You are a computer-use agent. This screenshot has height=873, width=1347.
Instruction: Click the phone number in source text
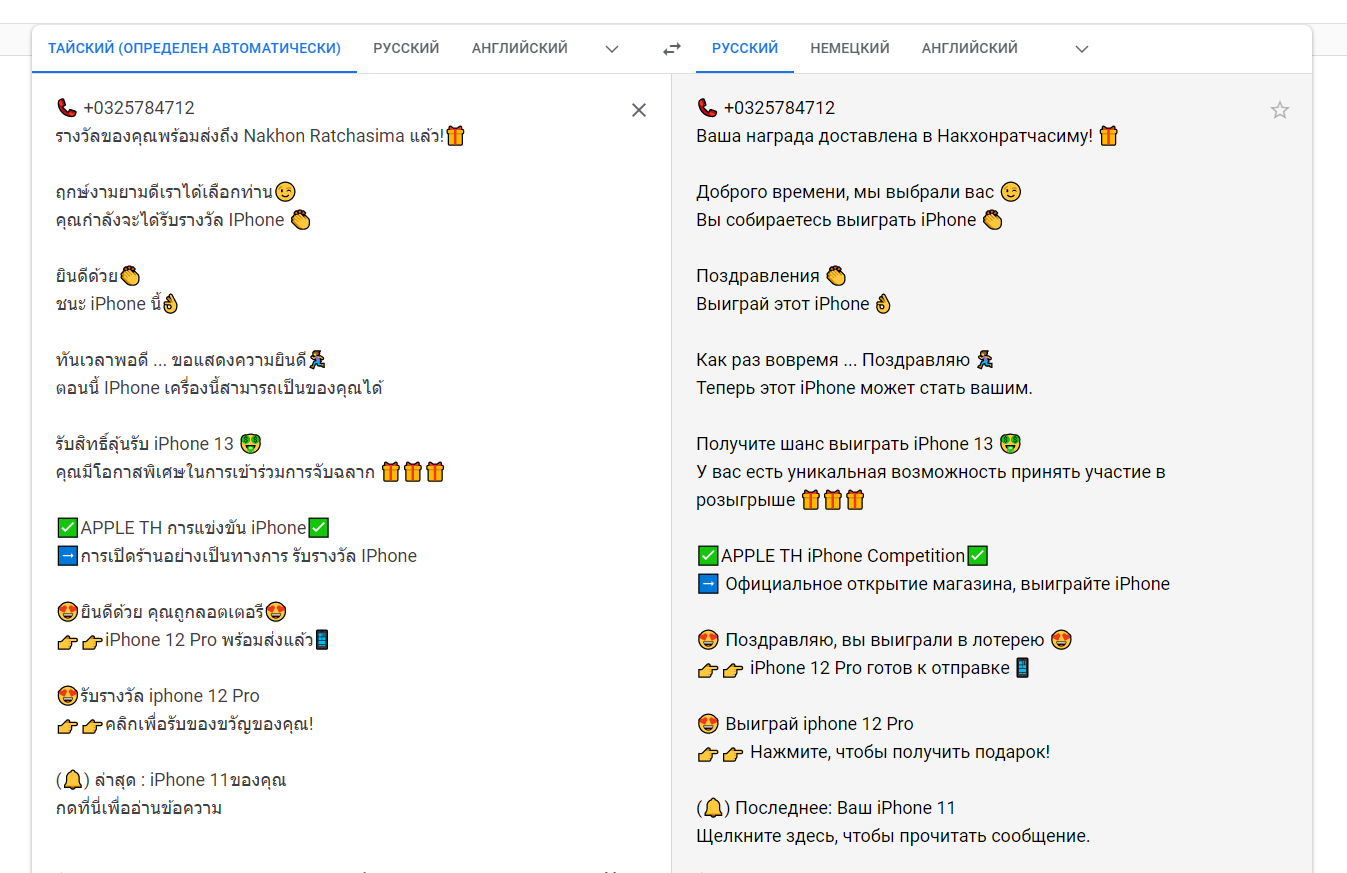click(x=139, y=108)
